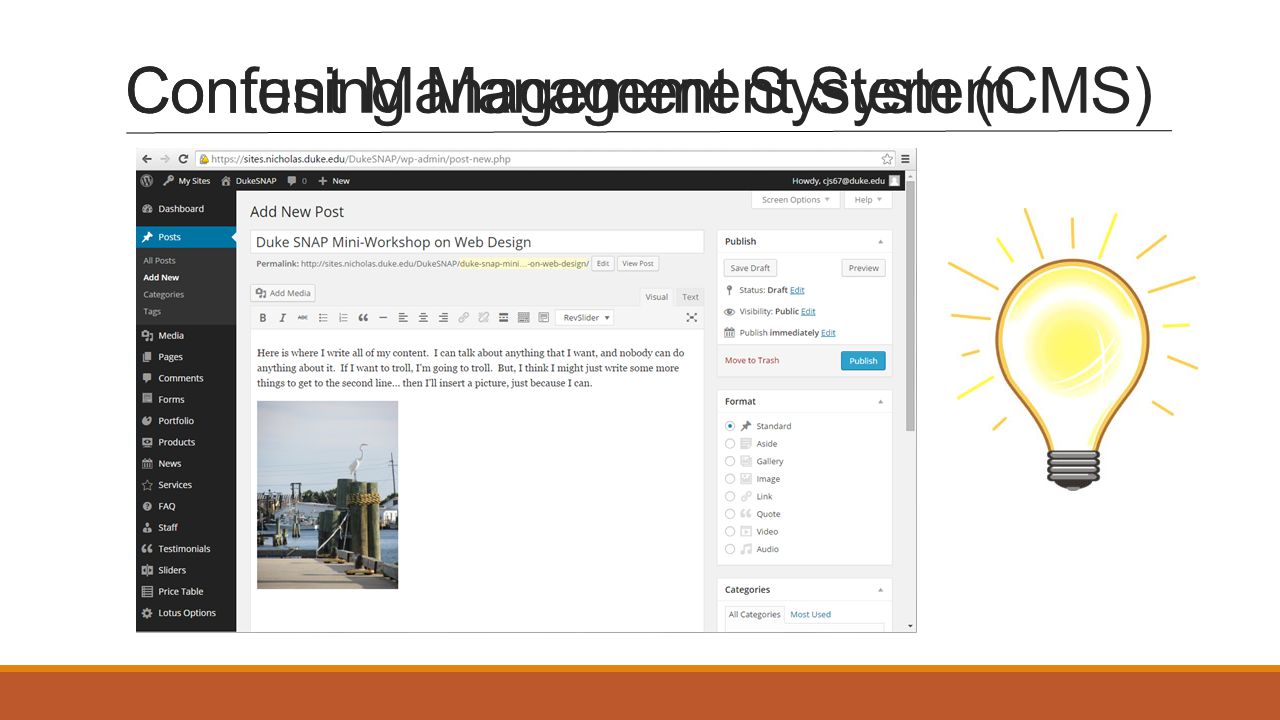Align text center
Screen dimensions: 1280x720
tap(423, 317)
